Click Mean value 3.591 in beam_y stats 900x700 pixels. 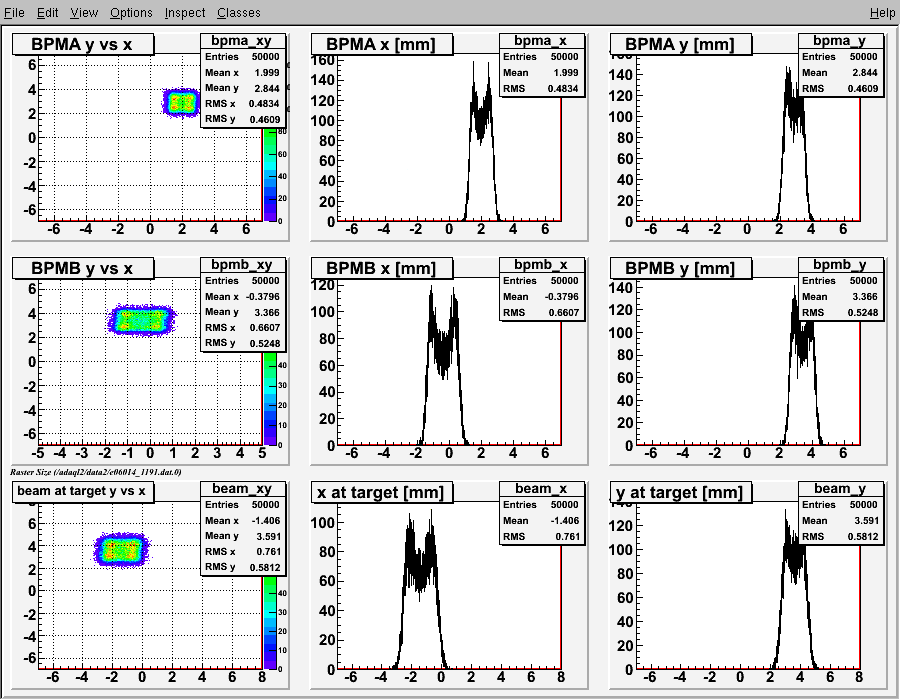click(x=865, y=520)
